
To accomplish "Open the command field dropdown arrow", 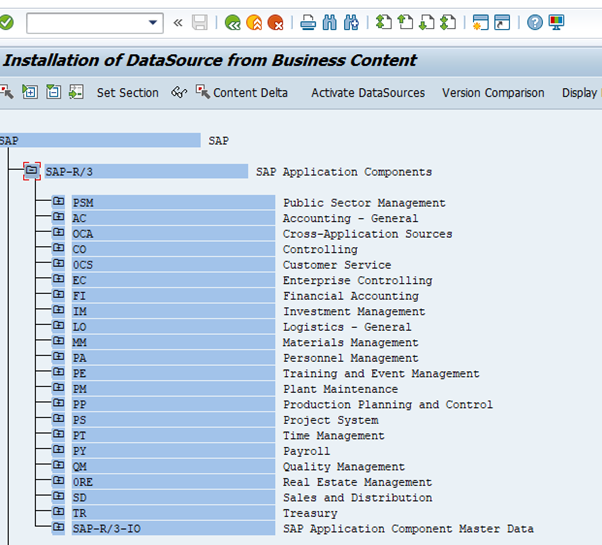I will [153, 23].
